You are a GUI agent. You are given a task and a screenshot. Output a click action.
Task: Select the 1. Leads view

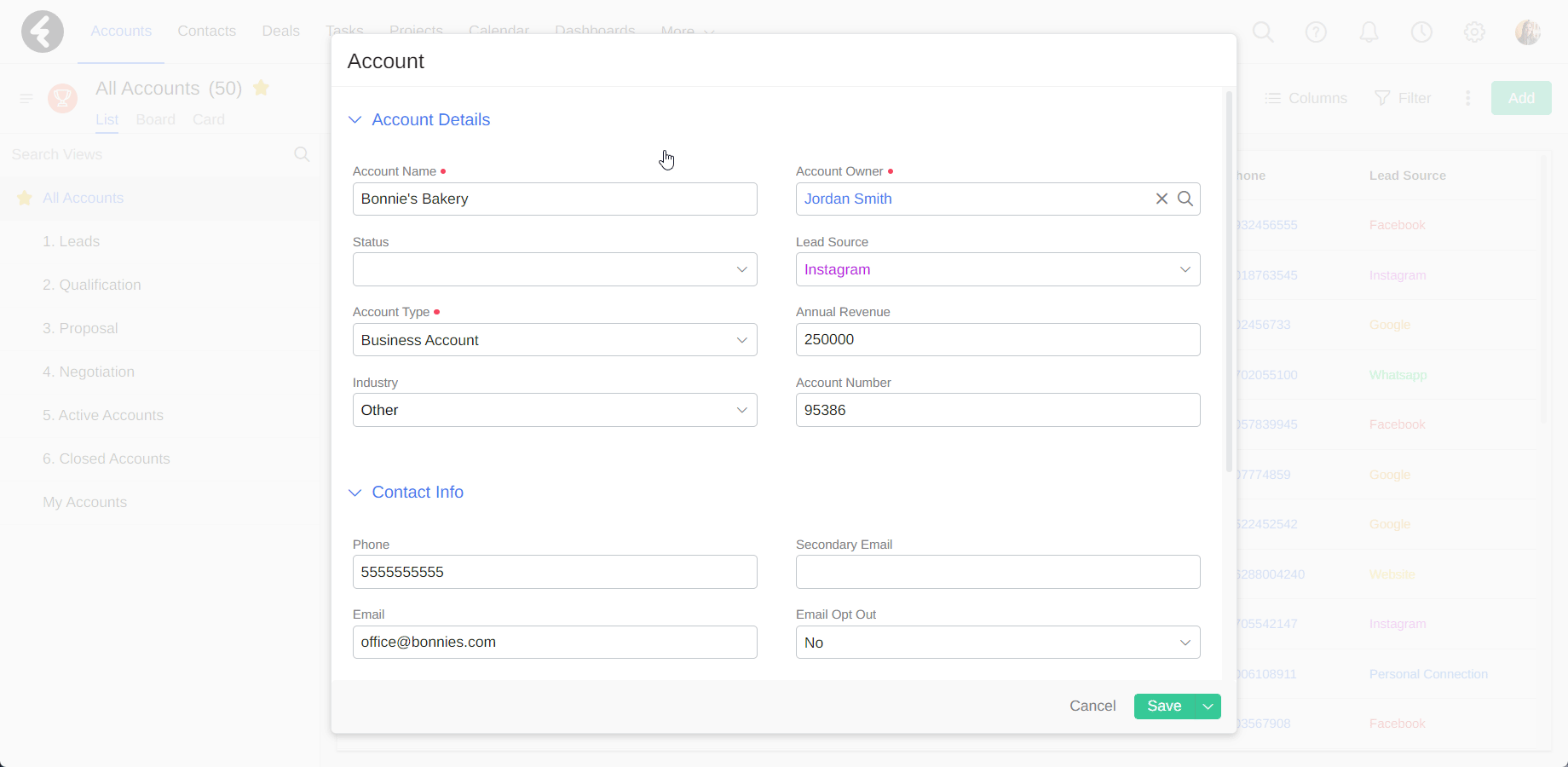tap(72, 241)
